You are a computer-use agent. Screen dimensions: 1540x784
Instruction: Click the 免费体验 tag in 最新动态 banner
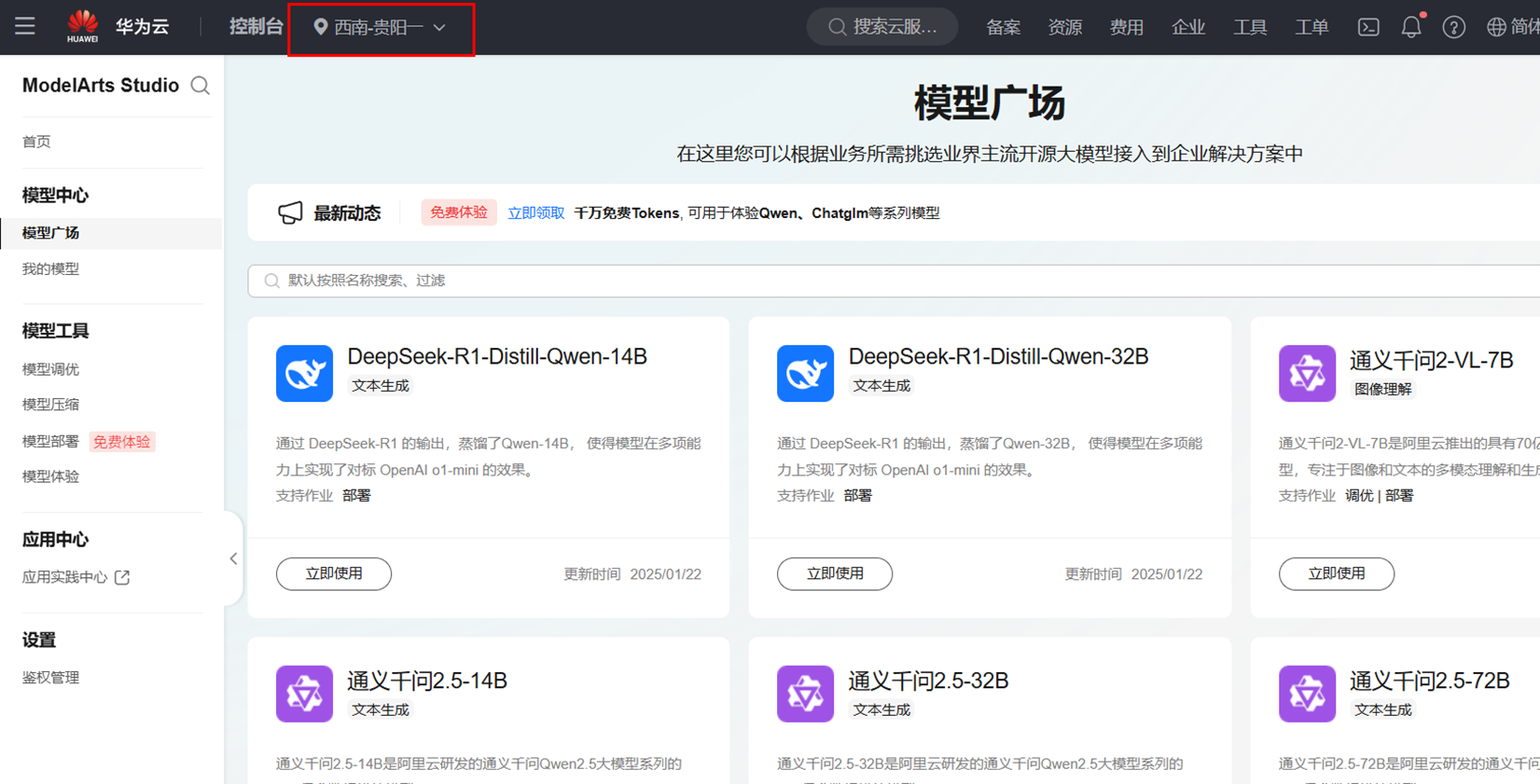(459, 213)
